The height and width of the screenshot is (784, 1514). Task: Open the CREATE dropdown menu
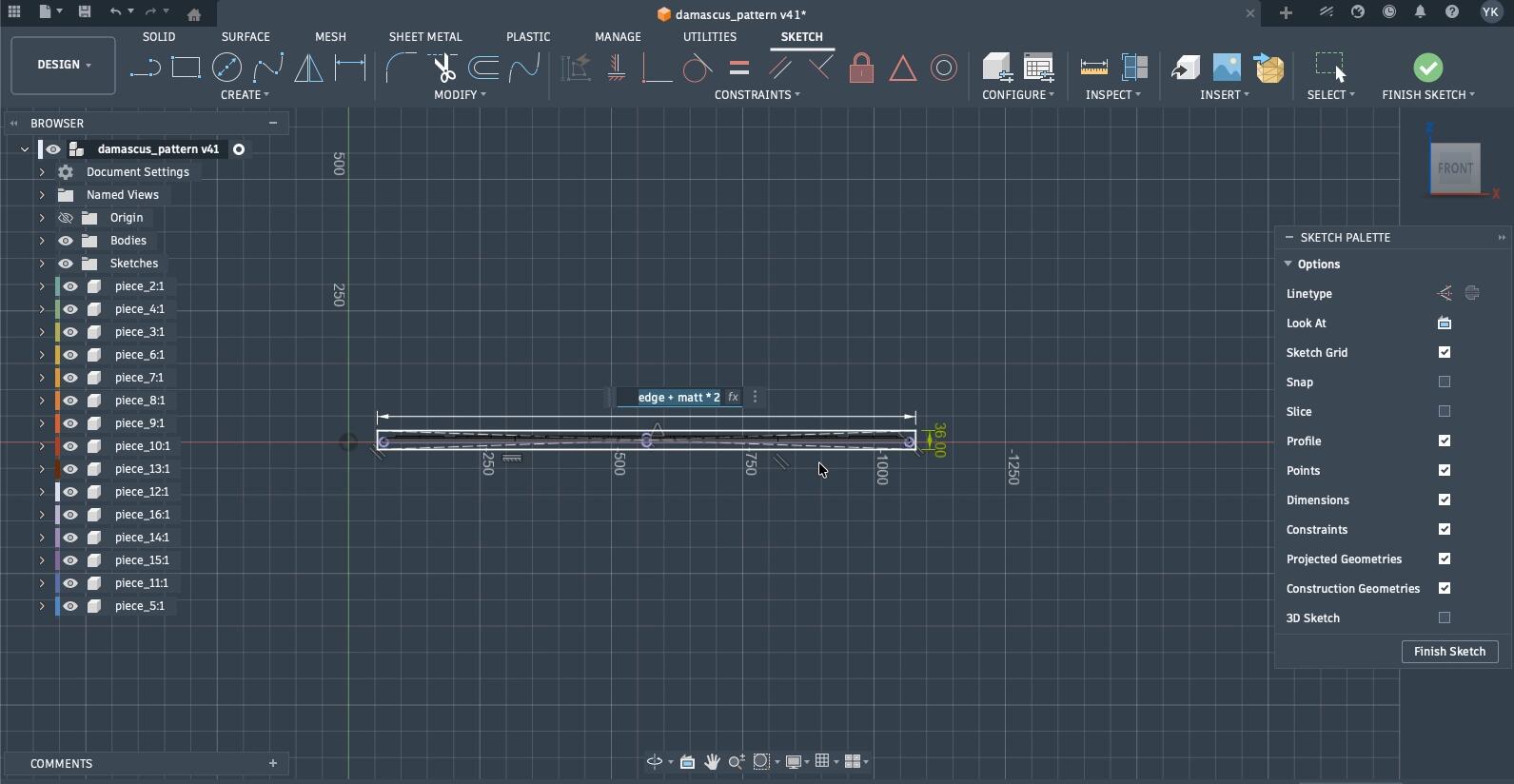point(245,95)
